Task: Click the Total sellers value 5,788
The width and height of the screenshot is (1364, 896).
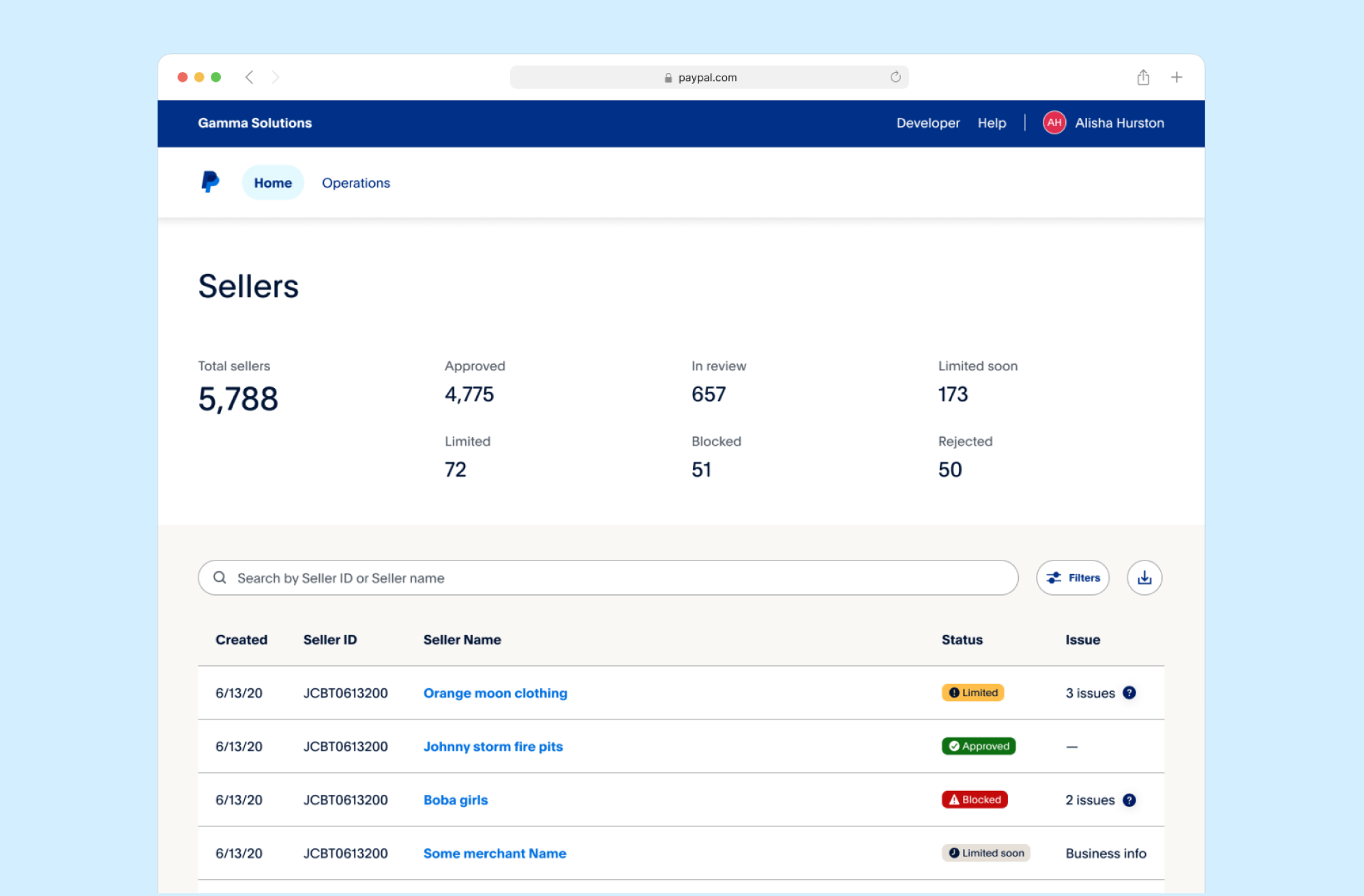Action: pos(238,399)
